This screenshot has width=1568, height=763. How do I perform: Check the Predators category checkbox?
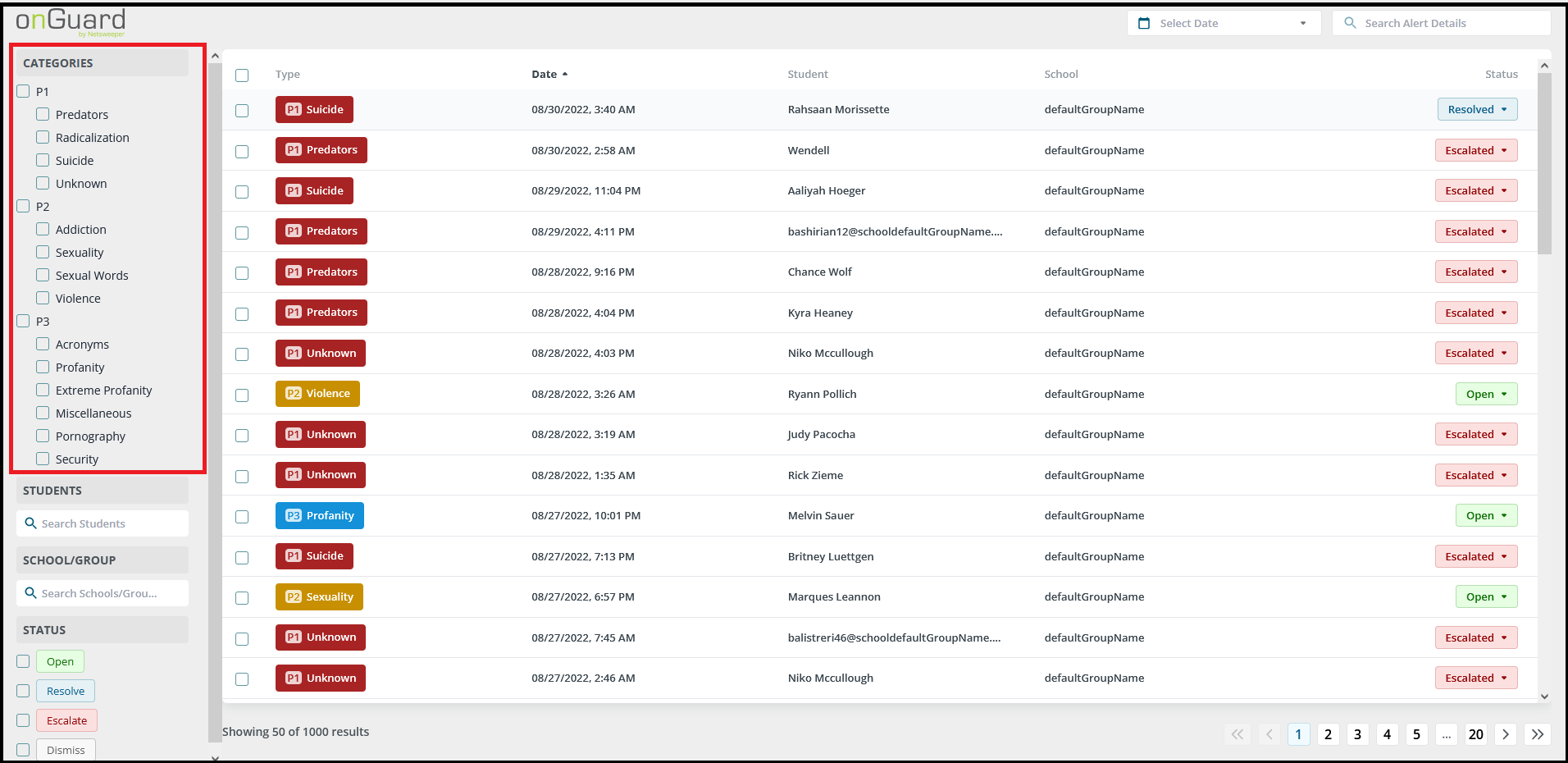[43, 115]
